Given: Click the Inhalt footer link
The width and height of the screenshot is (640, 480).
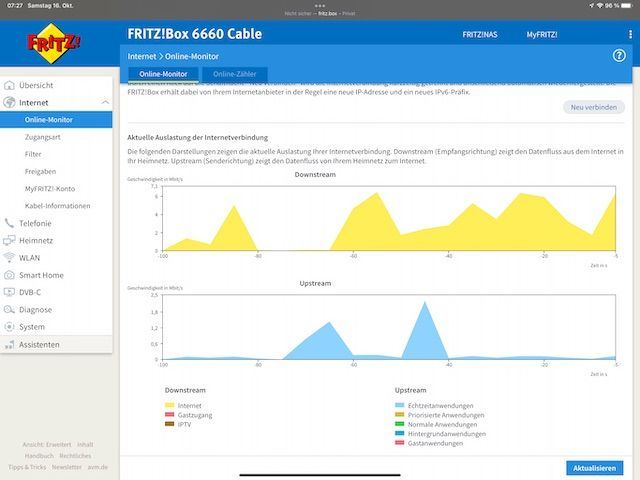Looking at the screenshot, I should [85, 444].
